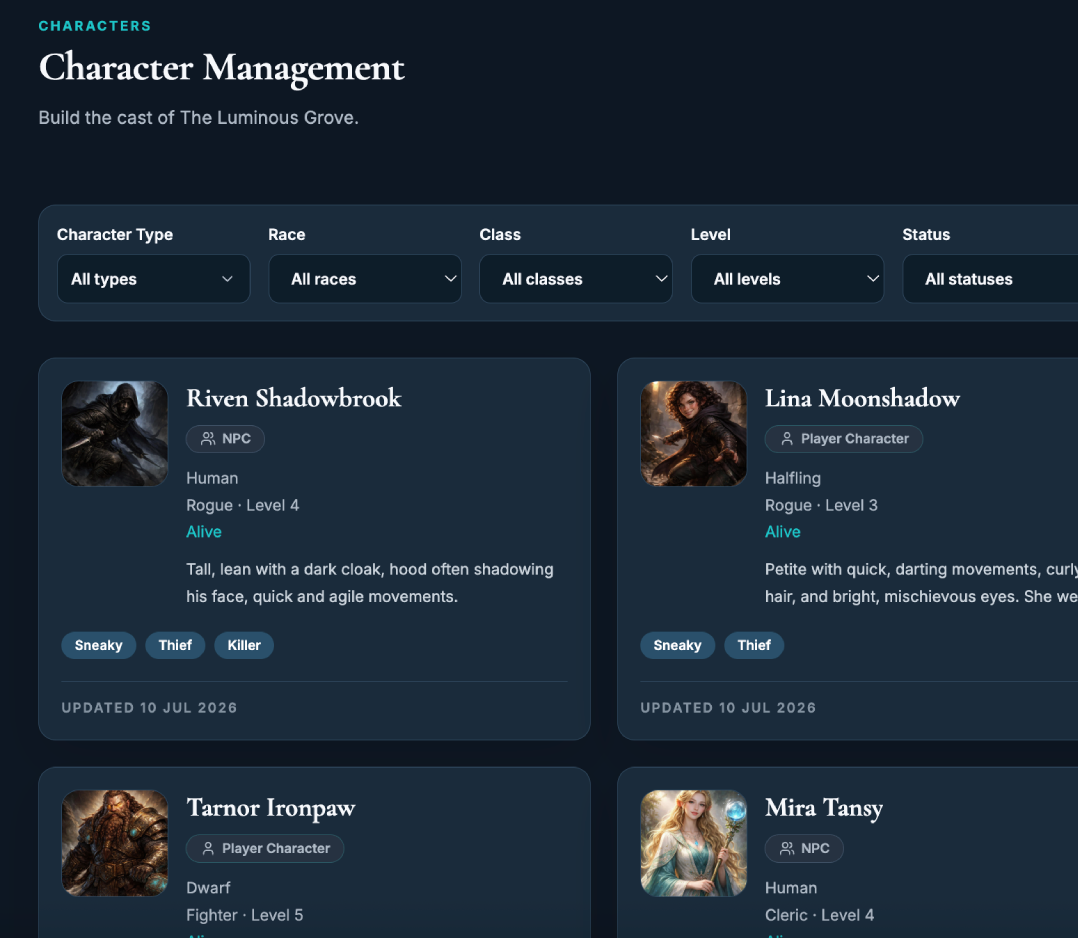The height and width of the screenshot is (938, 1078).
Task: Open Riven Shadowbrook character name
Action: click(294, 398)
